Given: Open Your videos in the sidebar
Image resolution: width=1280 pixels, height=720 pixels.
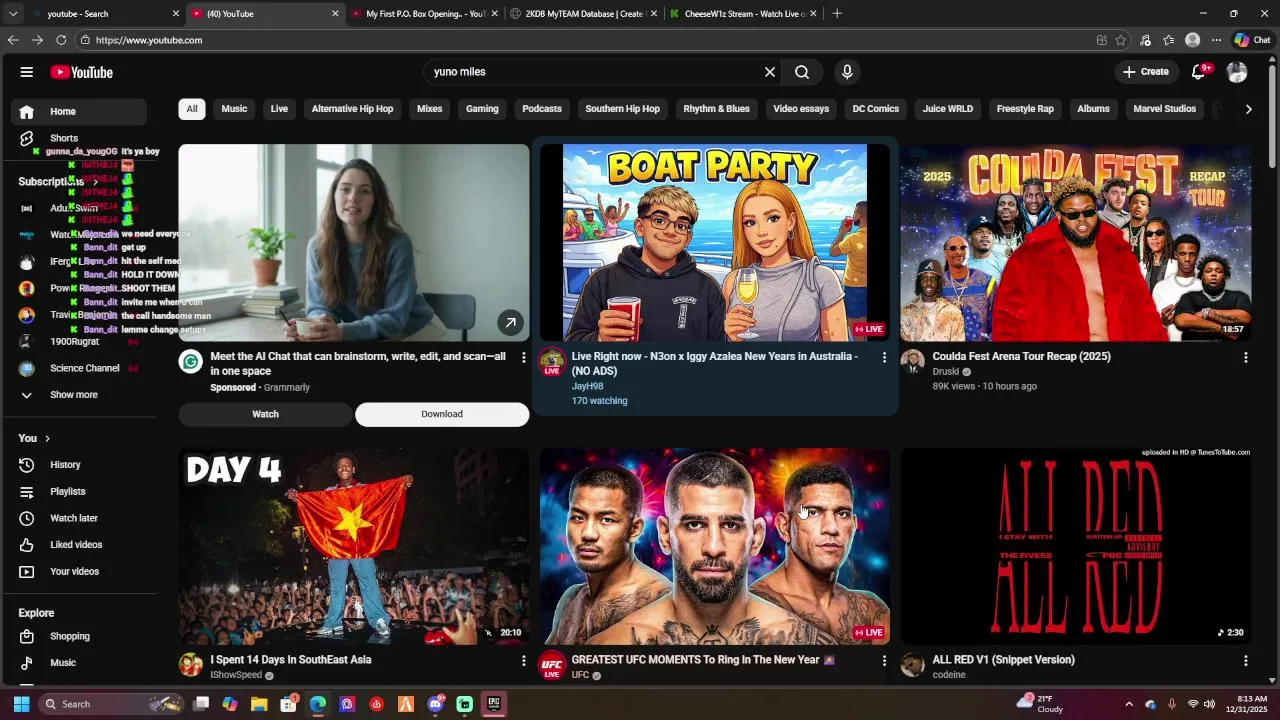Looking at the screenshot, I should [80, 571].
